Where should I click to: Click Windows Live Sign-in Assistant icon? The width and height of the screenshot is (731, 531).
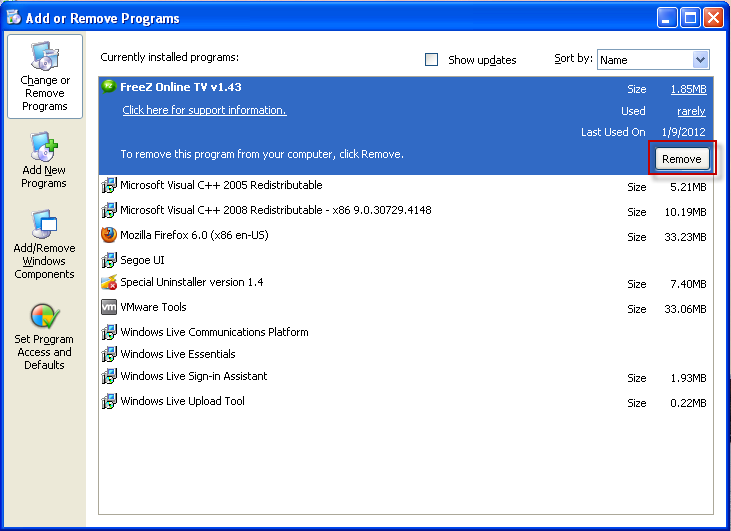(x=109, y=376)
